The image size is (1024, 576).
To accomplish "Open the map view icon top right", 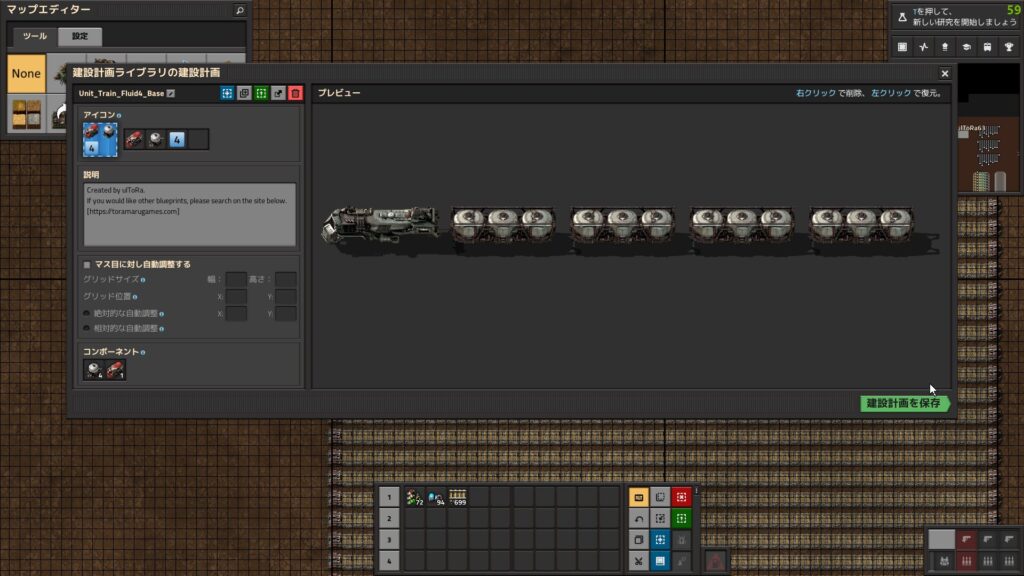I will pyautogui.click(x=902, y=47).
